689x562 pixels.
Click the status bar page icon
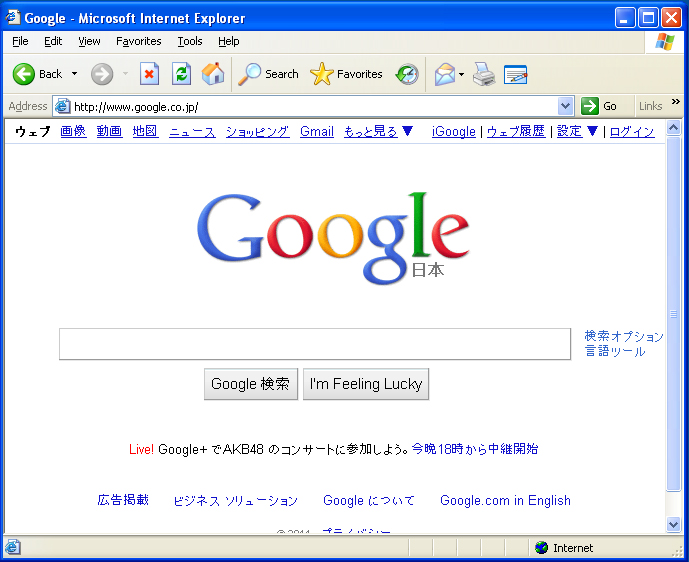[12, 547]
